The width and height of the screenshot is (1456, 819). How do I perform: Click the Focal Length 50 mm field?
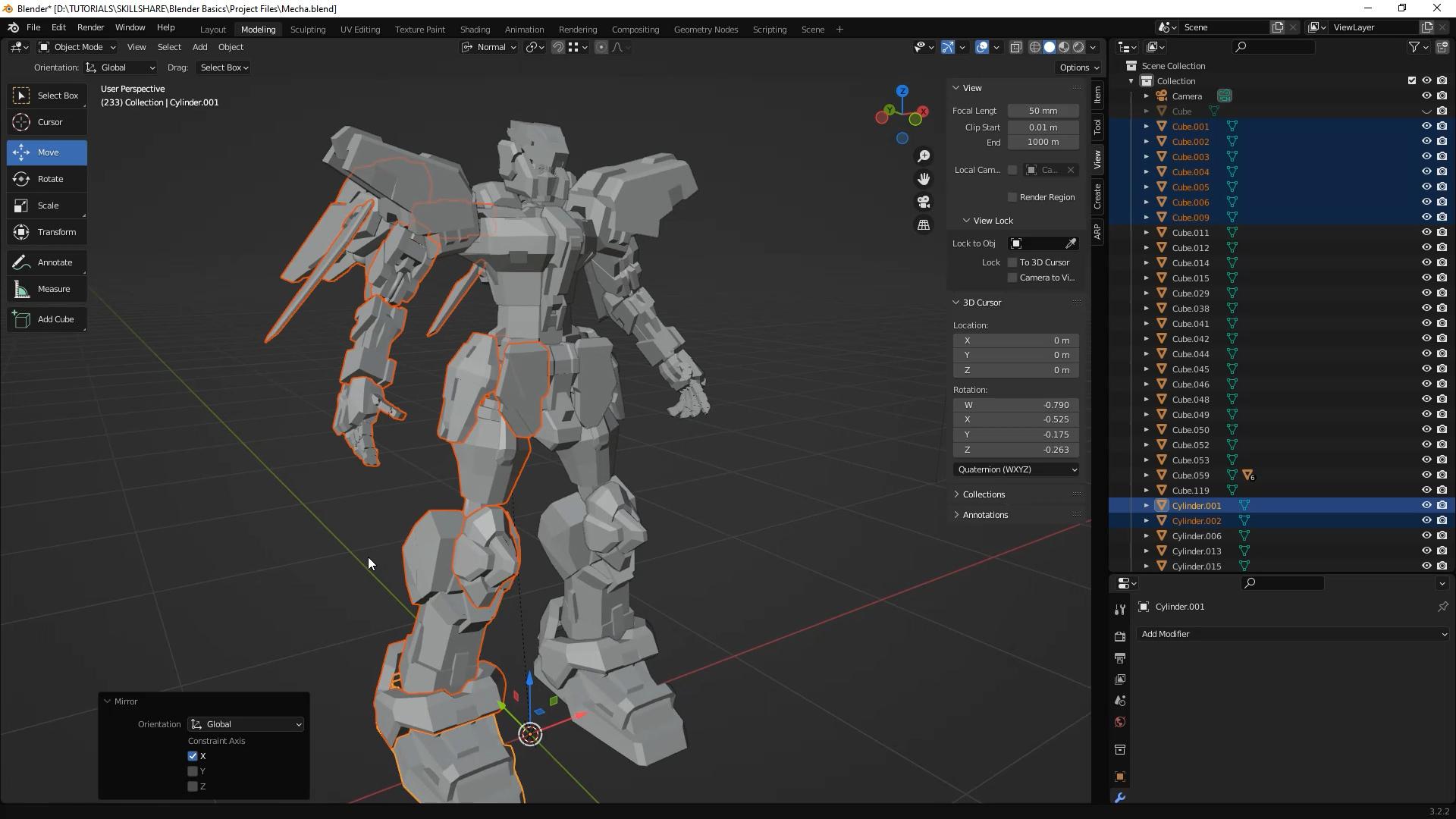(x=1043, y=111)
